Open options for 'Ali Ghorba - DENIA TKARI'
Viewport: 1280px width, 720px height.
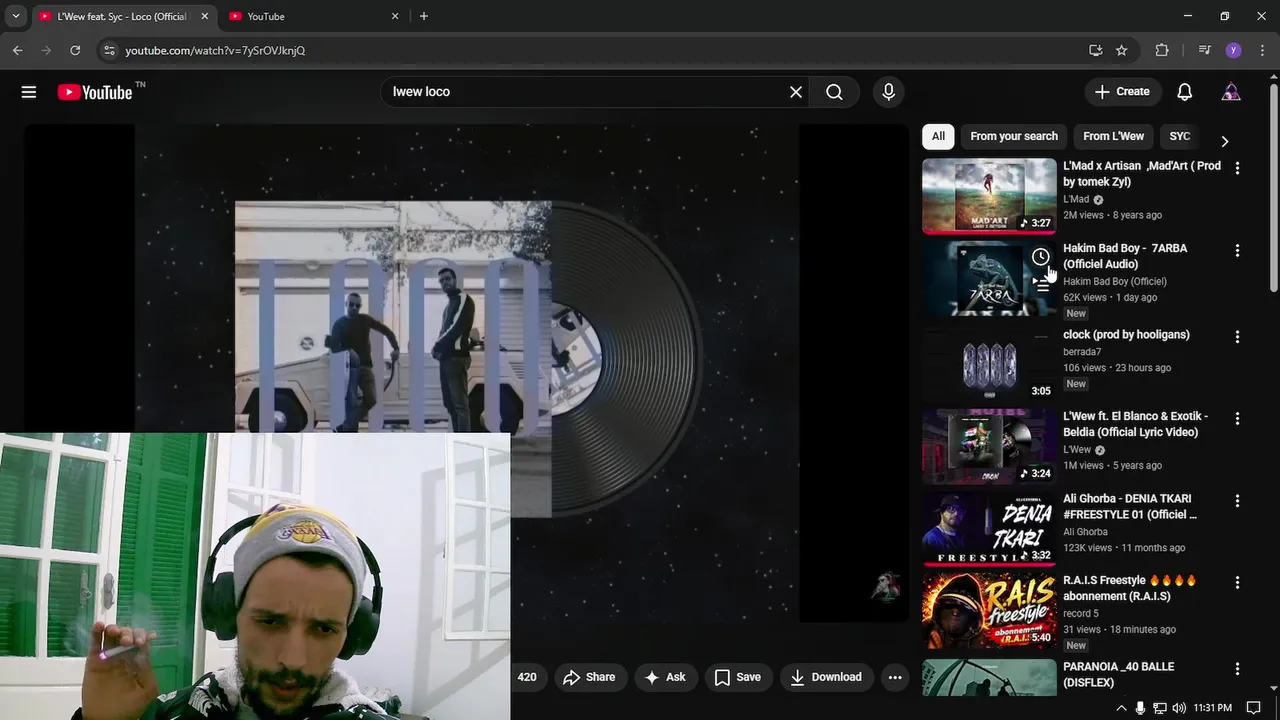(x=1237, y=500)
